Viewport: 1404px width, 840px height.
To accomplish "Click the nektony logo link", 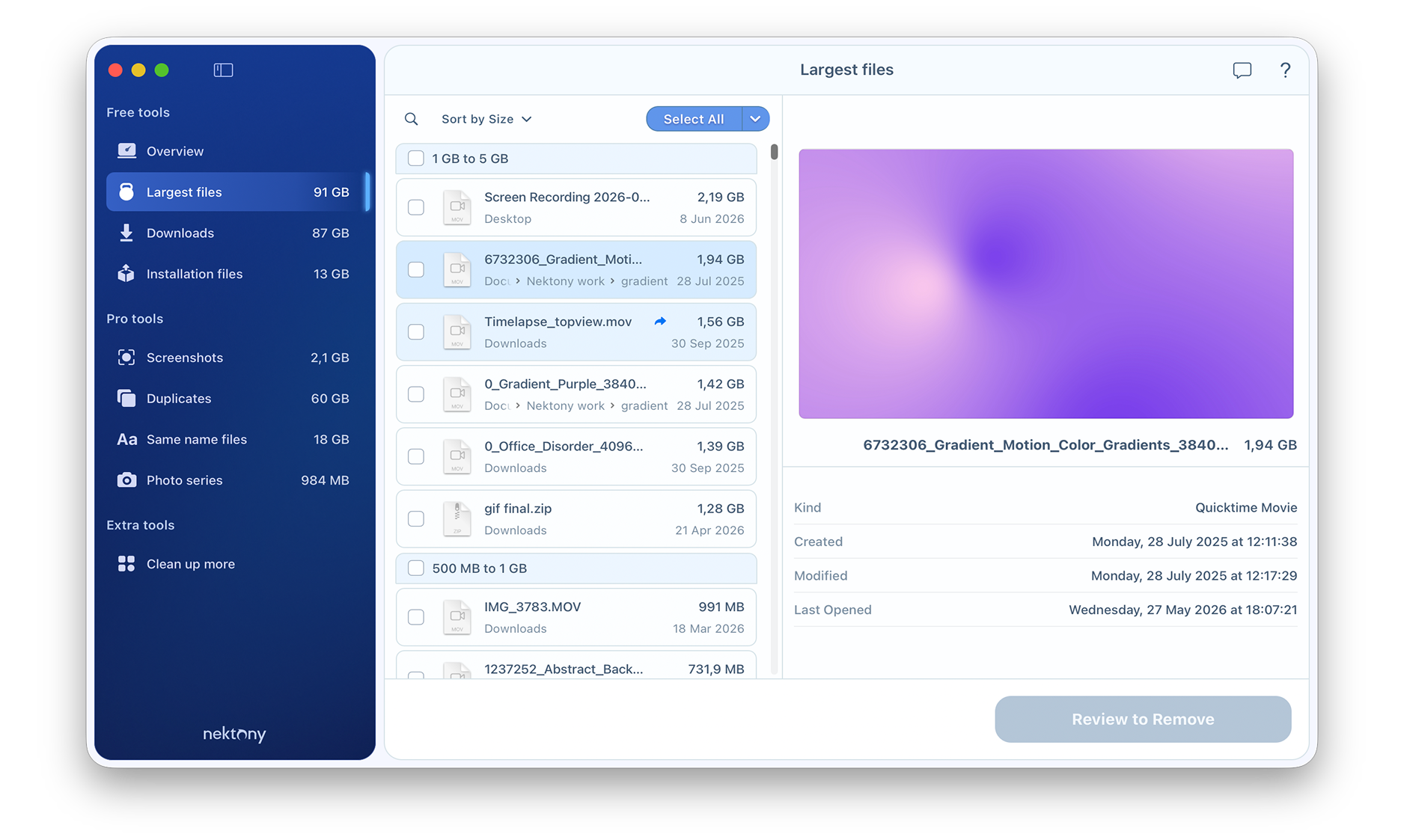I will coord(234,734).
